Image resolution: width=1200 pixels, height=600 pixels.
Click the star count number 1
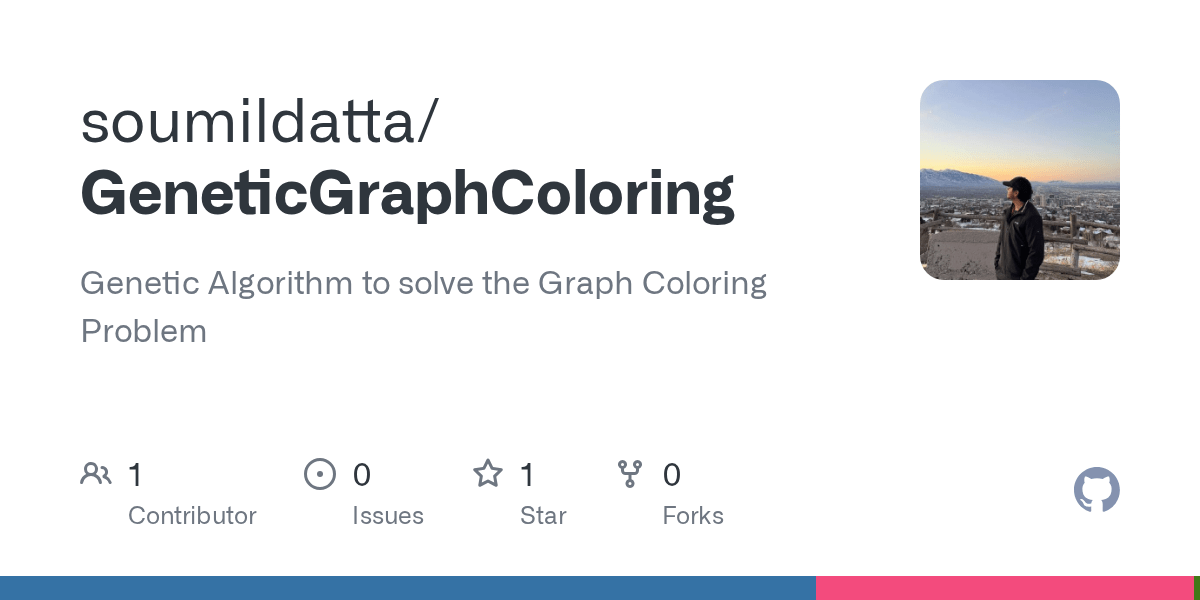pyautogui.click(x=527, y=475)
